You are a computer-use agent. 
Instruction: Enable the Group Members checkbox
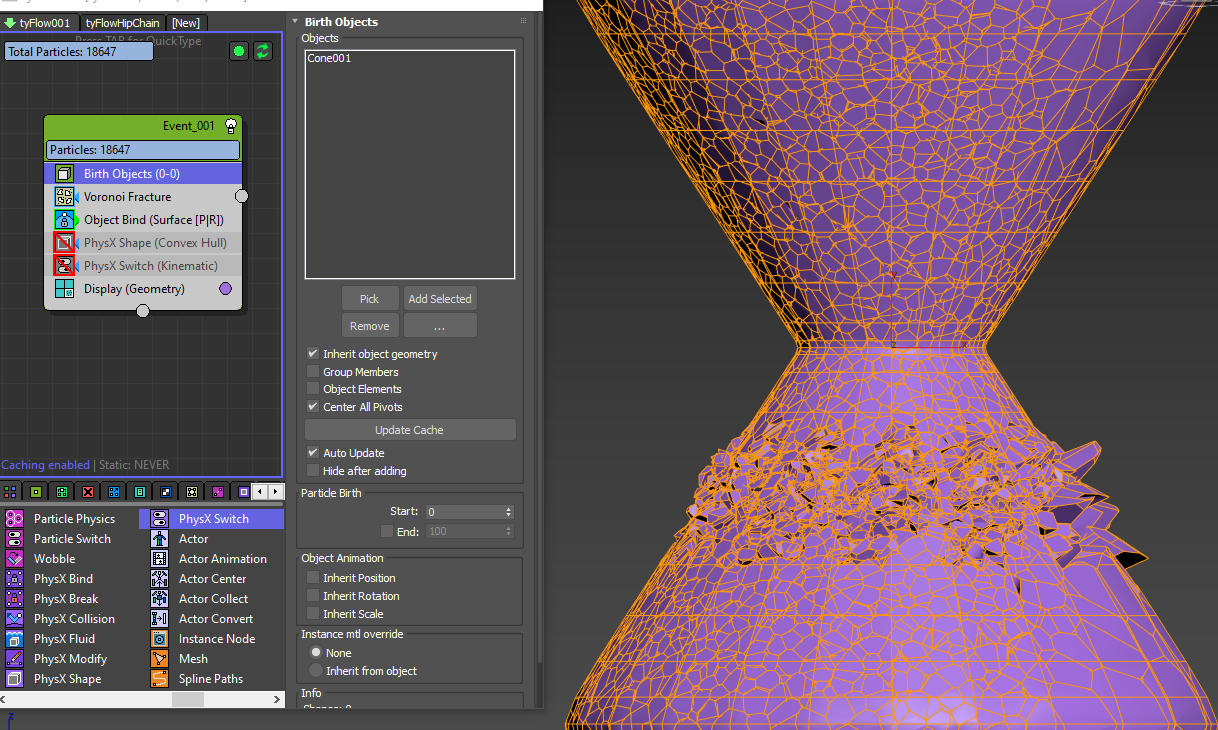tap(314, 372)
